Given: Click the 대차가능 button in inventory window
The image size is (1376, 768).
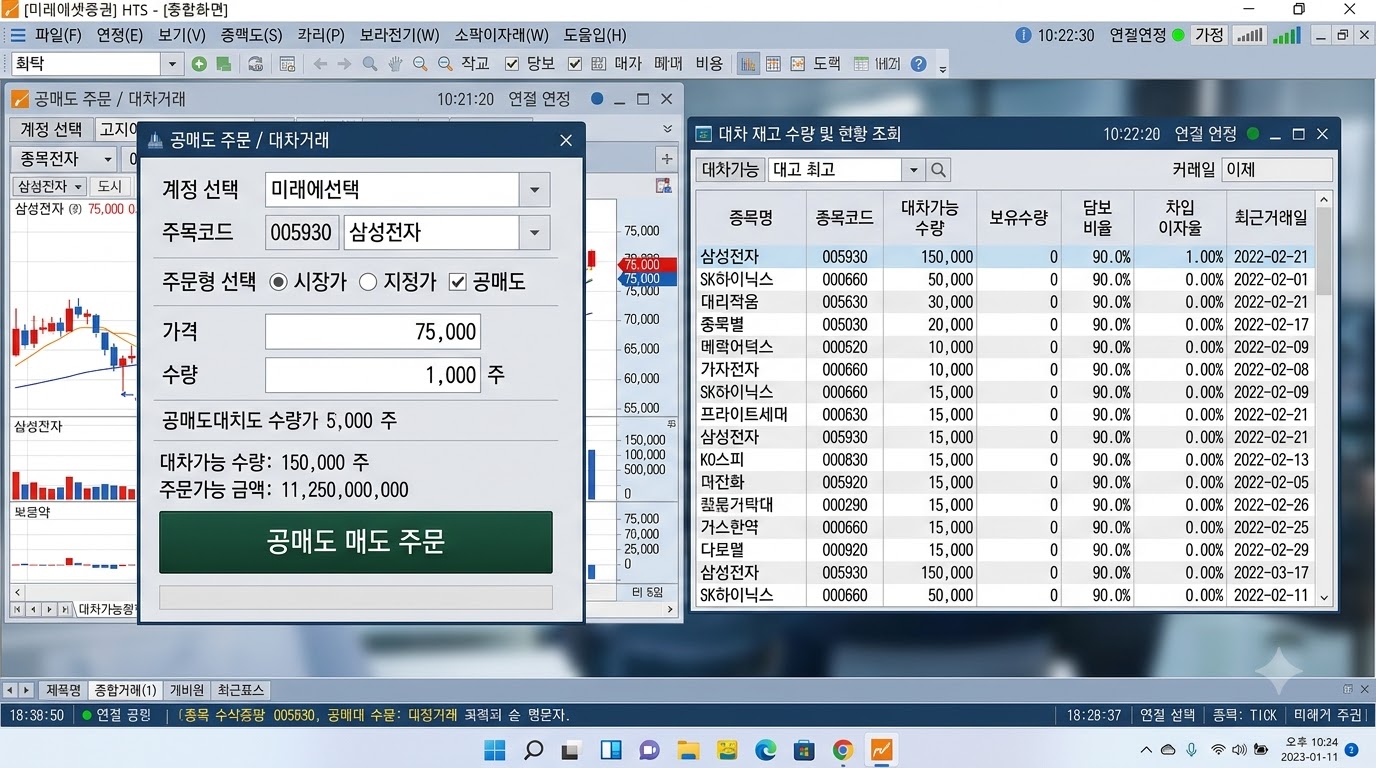Looking at the screenshot, I should pos(730,170).
